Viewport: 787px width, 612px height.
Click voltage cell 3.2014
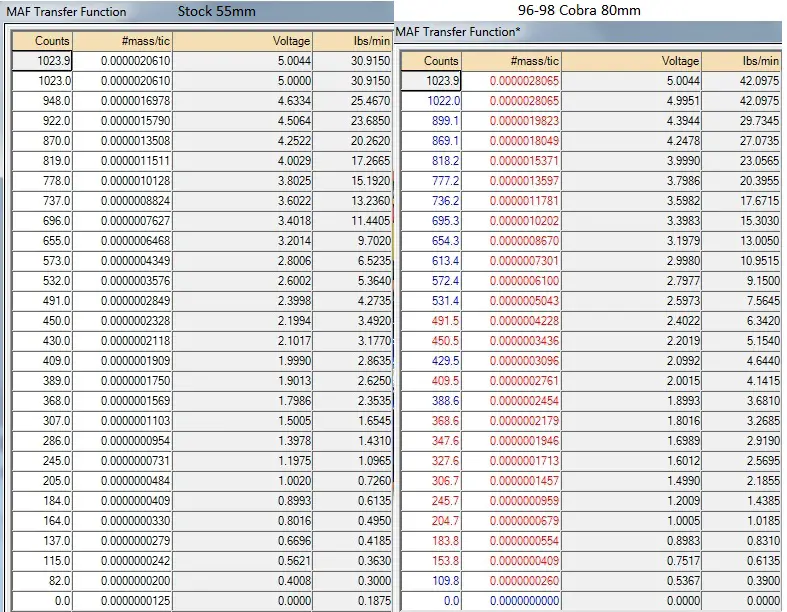click(242, 241)
